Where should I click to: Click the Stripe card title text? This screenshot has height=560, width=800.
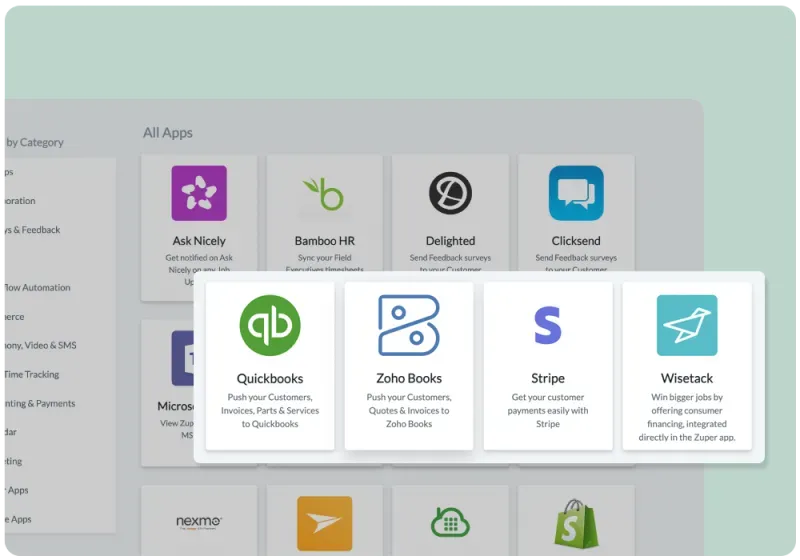click(x=548, y=378)
